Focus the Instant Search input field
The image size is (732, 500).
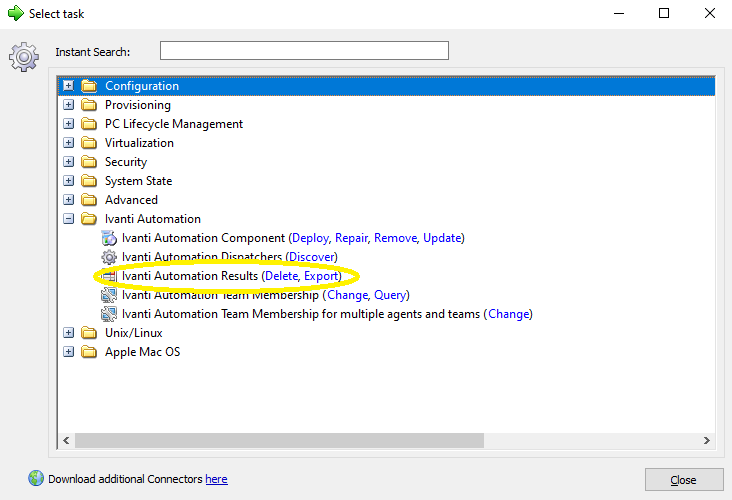(x=304, y=50)
